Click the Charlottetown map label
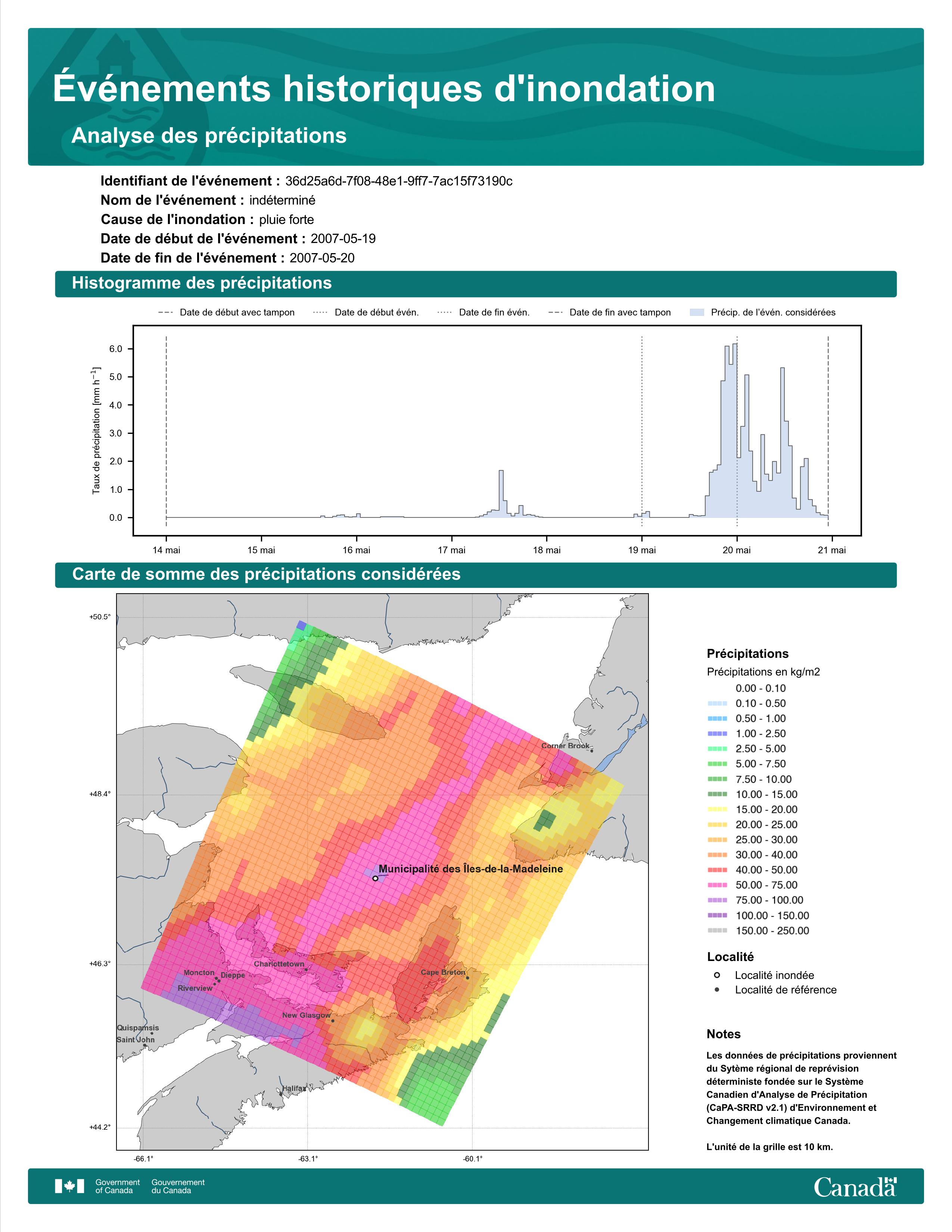The width and height of the screenshot is (952, 1232). [279, 964]
